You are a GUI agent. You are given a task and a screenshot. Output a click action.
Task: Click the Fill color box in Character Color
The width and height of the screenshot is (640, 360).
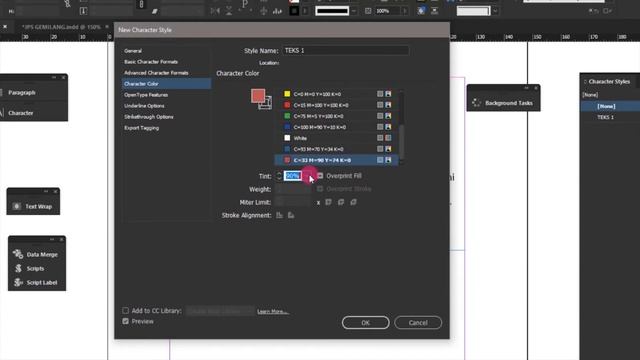[x=258, y=96]
